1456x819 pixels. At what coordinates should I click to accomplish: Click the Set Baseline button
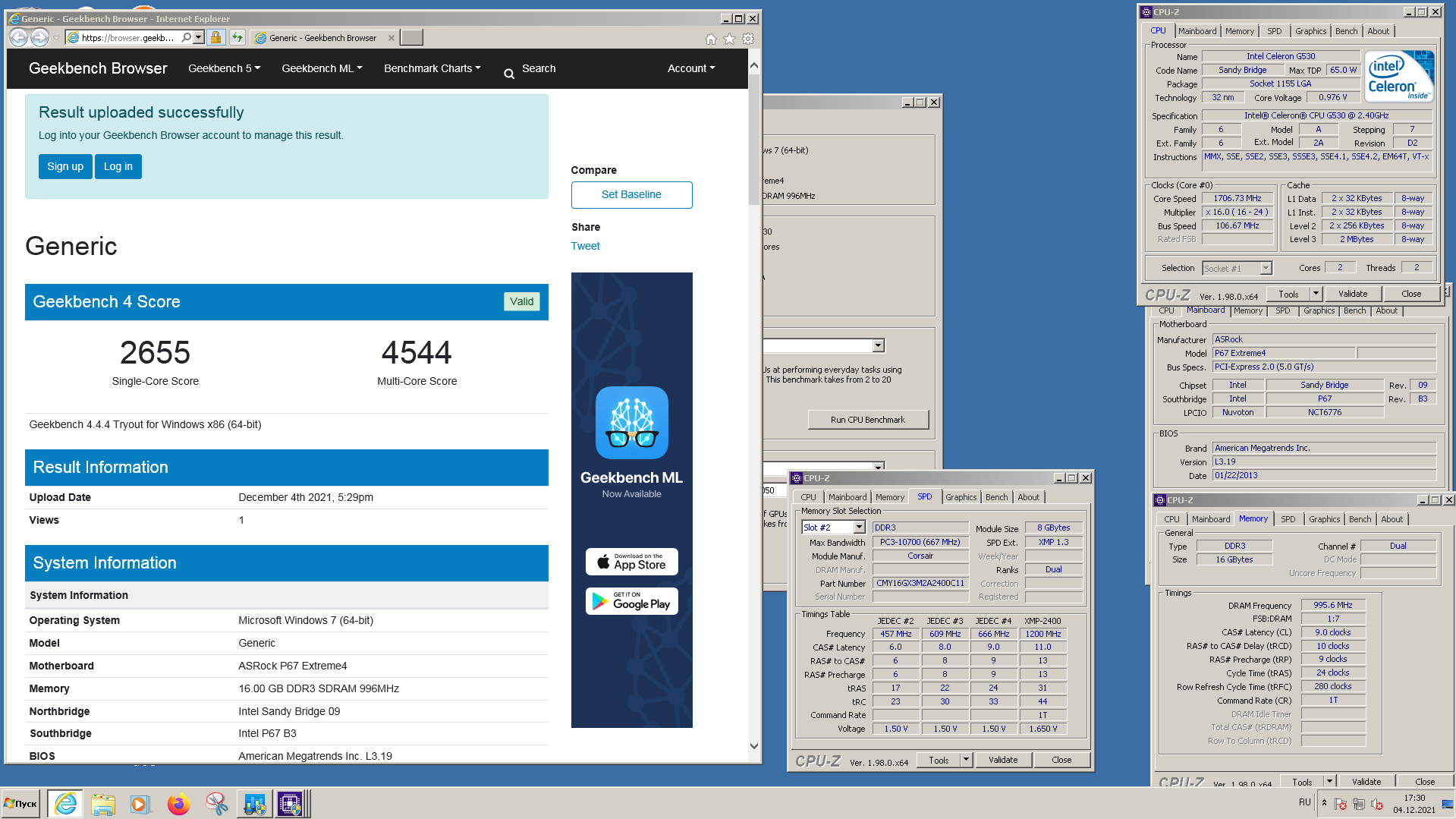pyautogui.click(x=631, y=194)
